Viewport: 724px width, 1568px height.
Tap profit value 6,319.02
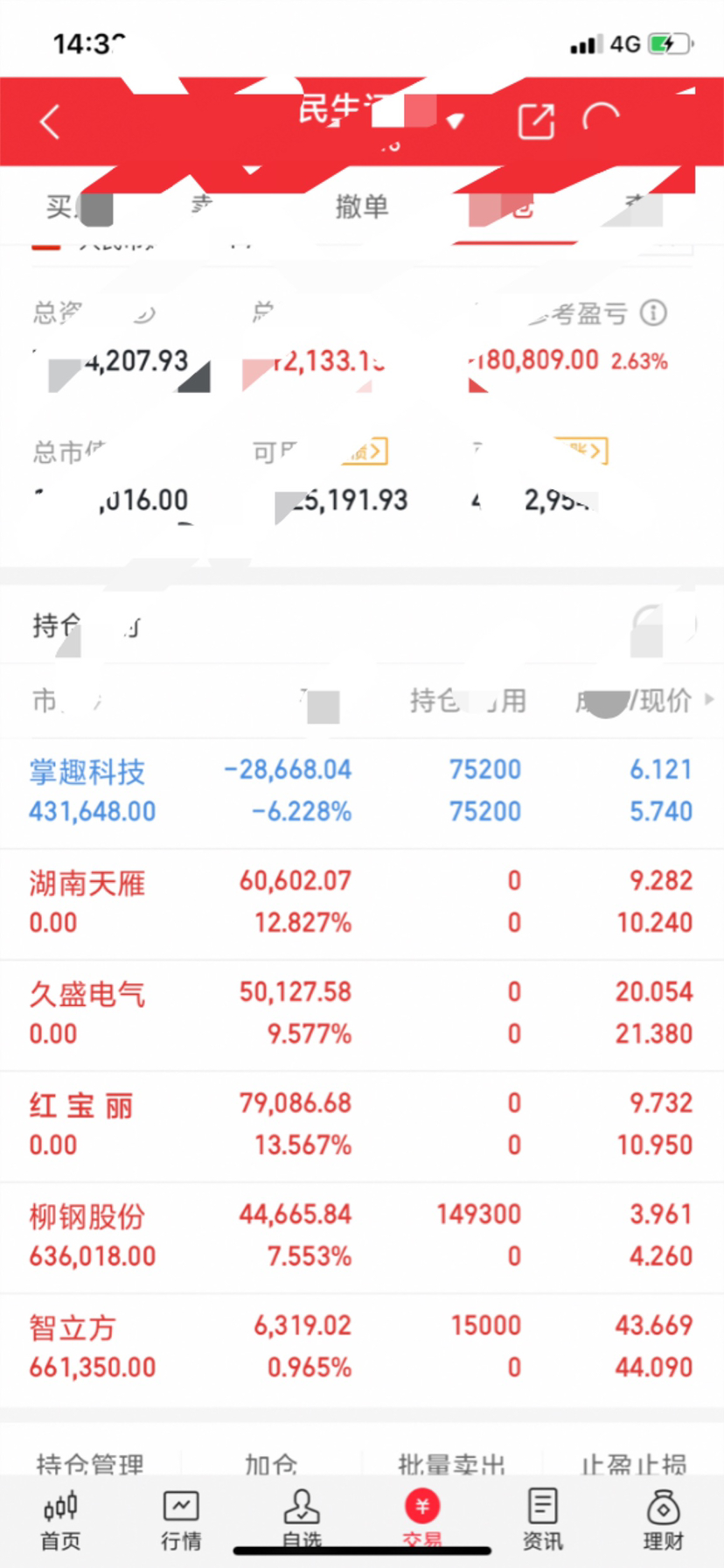pos(303,1326)
